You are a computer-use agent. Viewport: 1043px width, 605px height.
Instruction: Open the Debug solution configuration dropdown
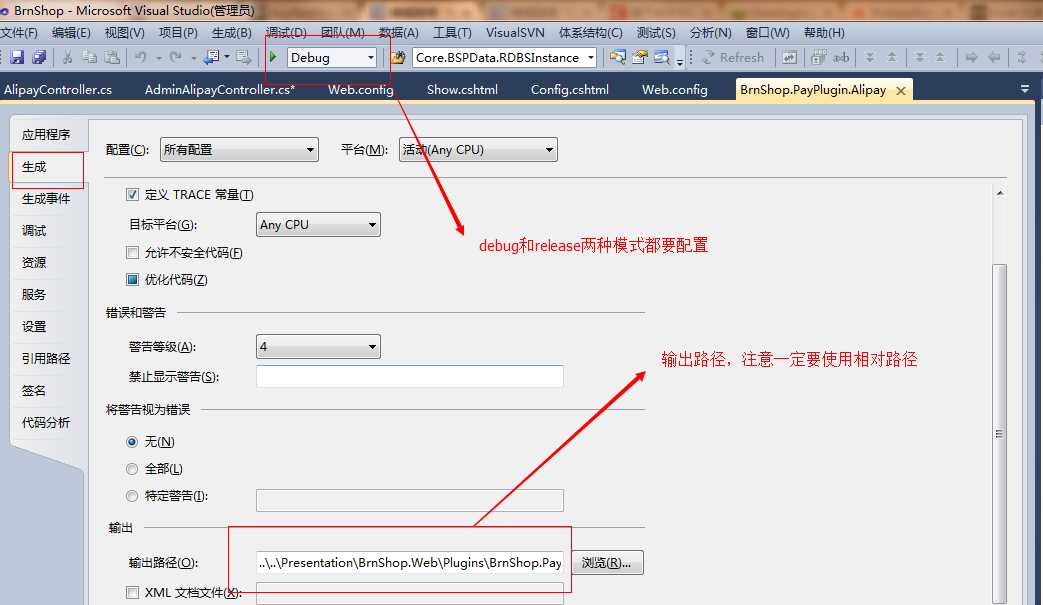click(x=331, y=57)
